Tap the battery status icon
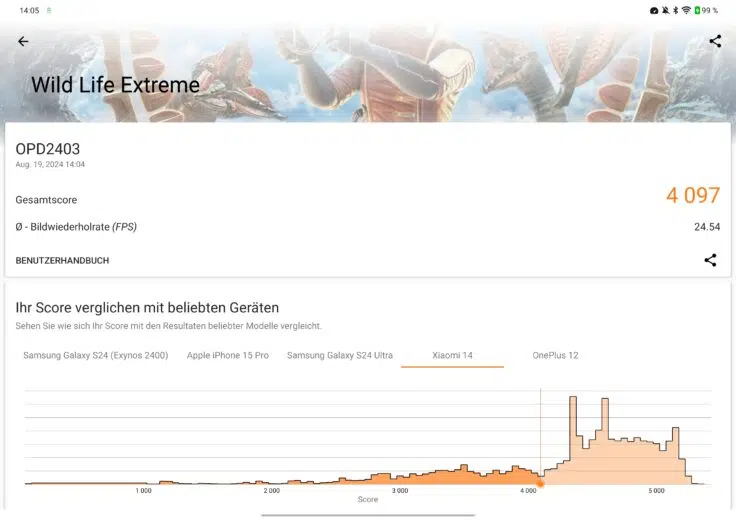This screenshot has height=520, width=736. pyautogui.click(x=698, y=10)
